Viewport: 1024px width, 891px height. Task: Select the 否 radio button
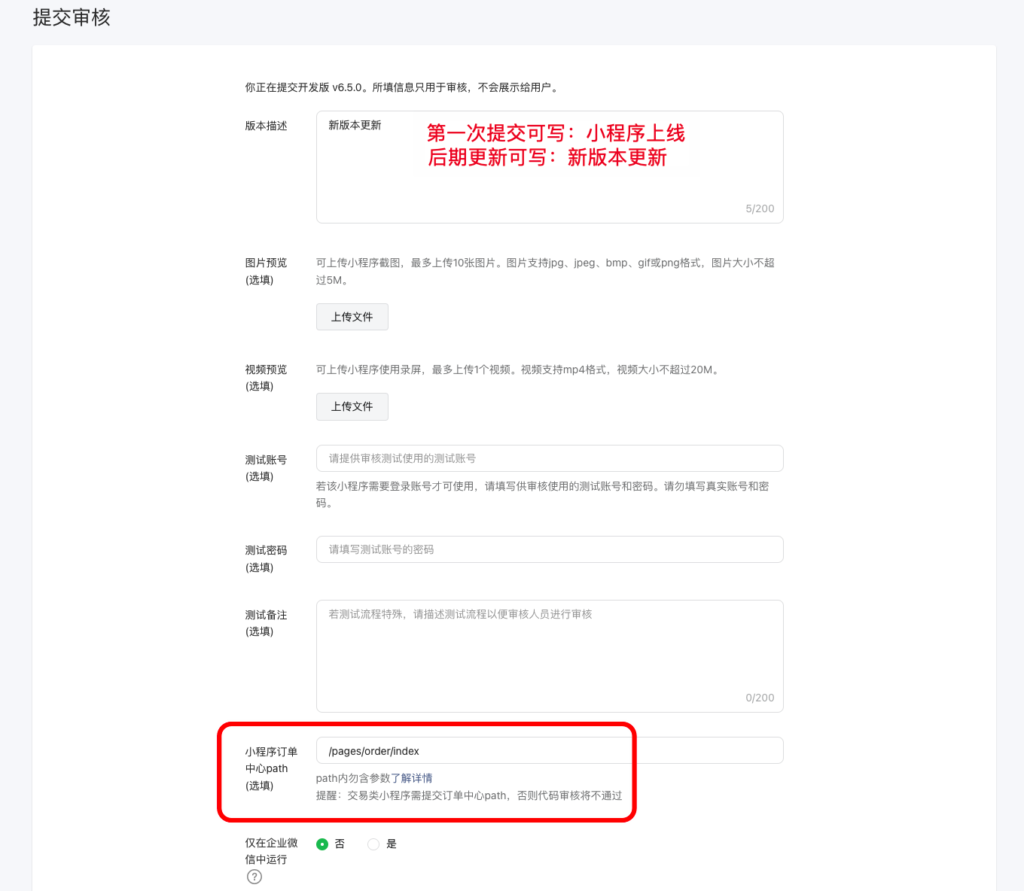(324, 843)
